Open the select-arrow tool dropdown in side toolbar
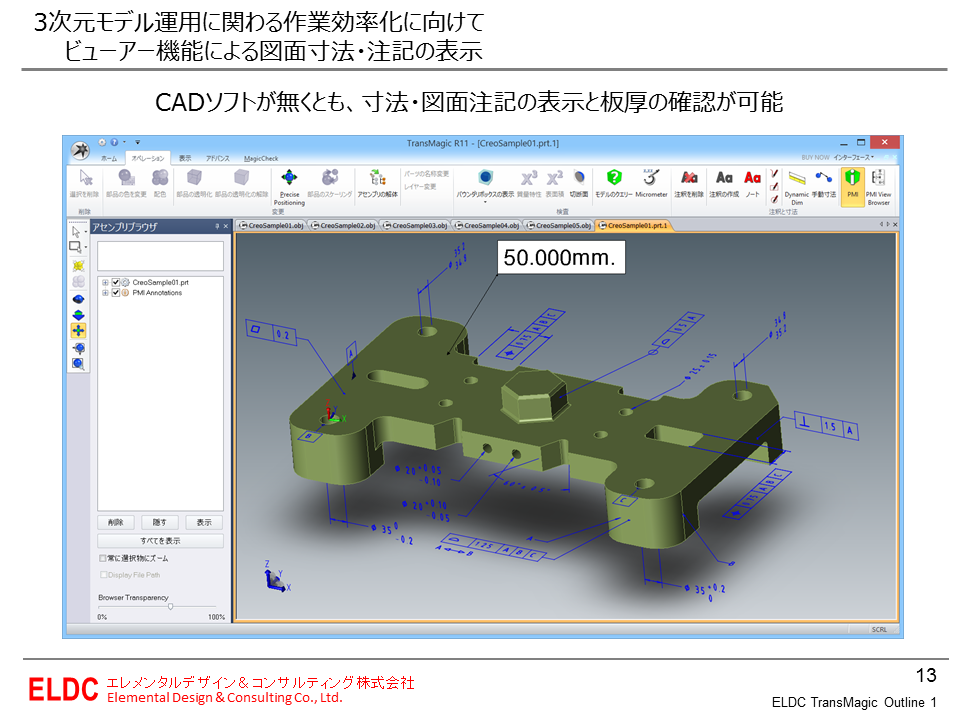 (86, 233)
